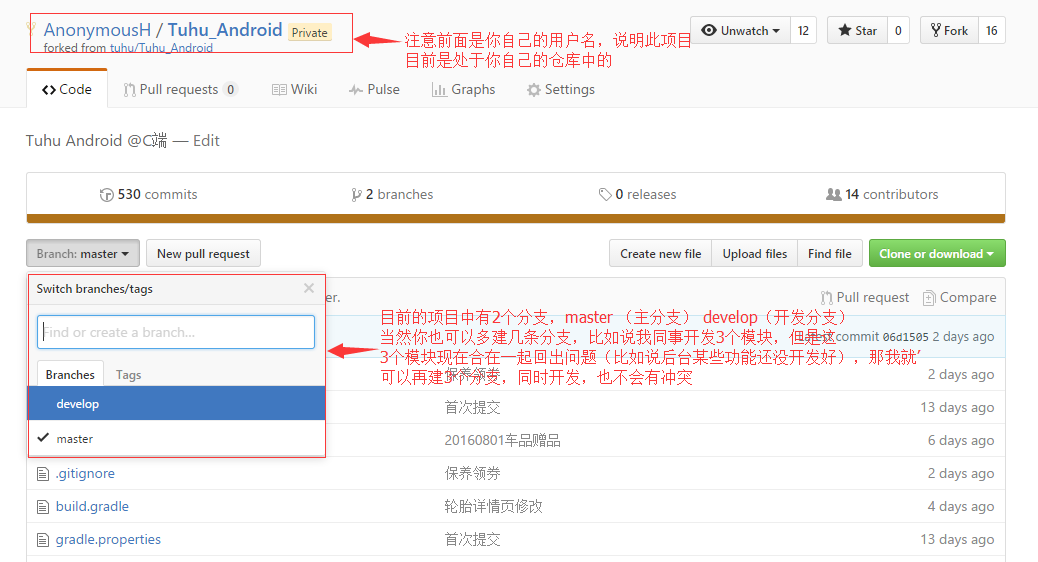Click the Settings gear icon
The width and height of the screenshot is (1038, 562).
pos(534,90)
